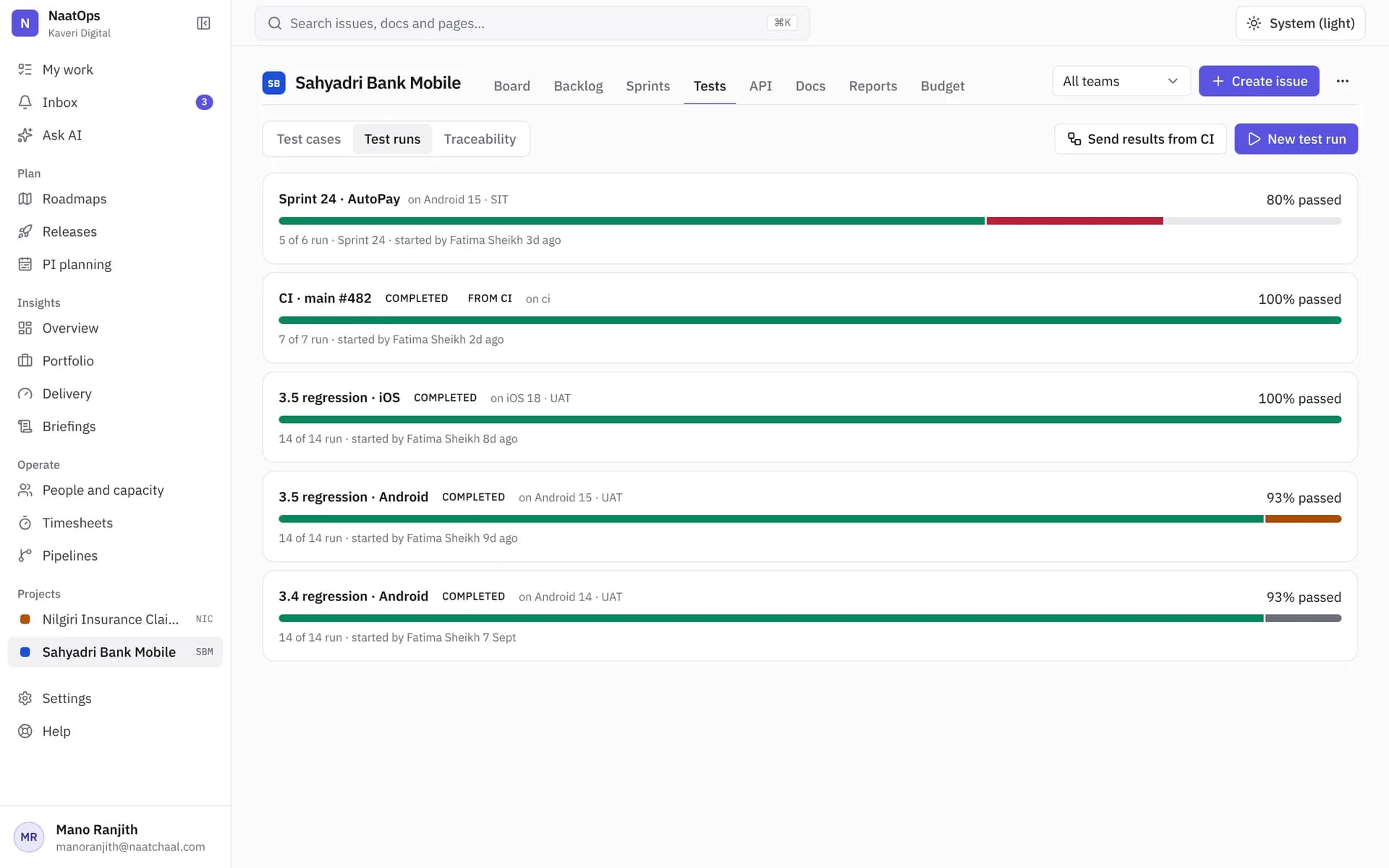Screen dimensions: 1389x868
Task: Switch to the Board tab
Action: pos(511,85)
